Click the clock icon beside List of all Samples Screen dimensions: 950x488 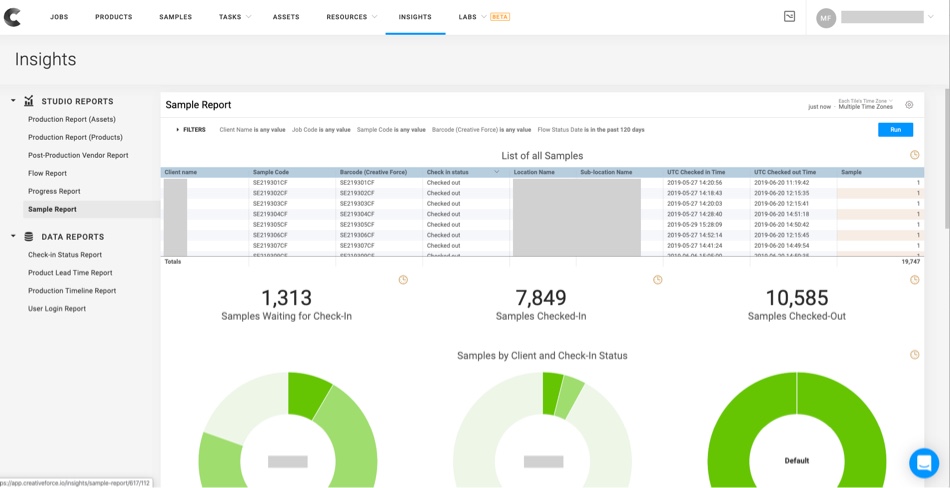click(914, 155)
